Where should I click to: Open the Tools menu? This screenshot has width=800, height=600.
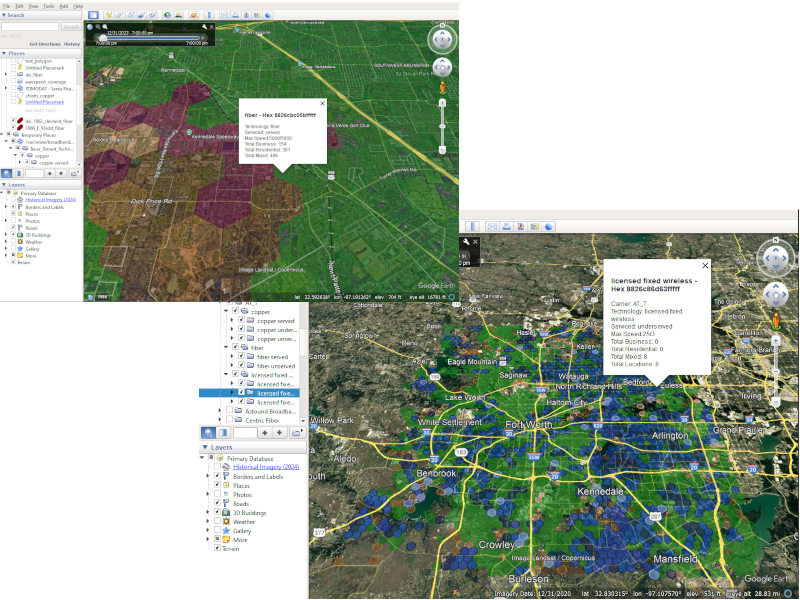tap(48, 6)
